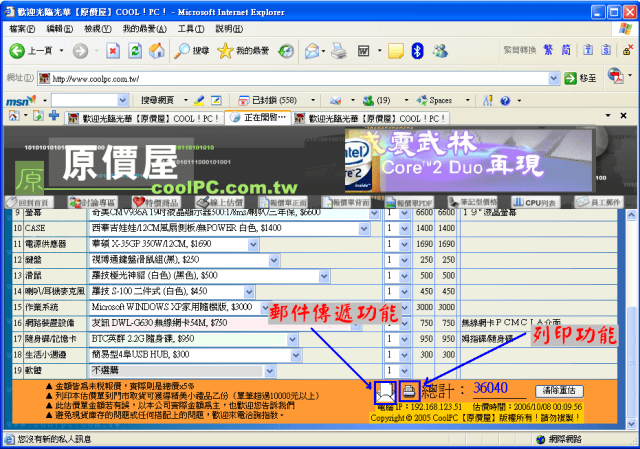
Task: Open the 說明(H) menu
Action: point(229,29)
